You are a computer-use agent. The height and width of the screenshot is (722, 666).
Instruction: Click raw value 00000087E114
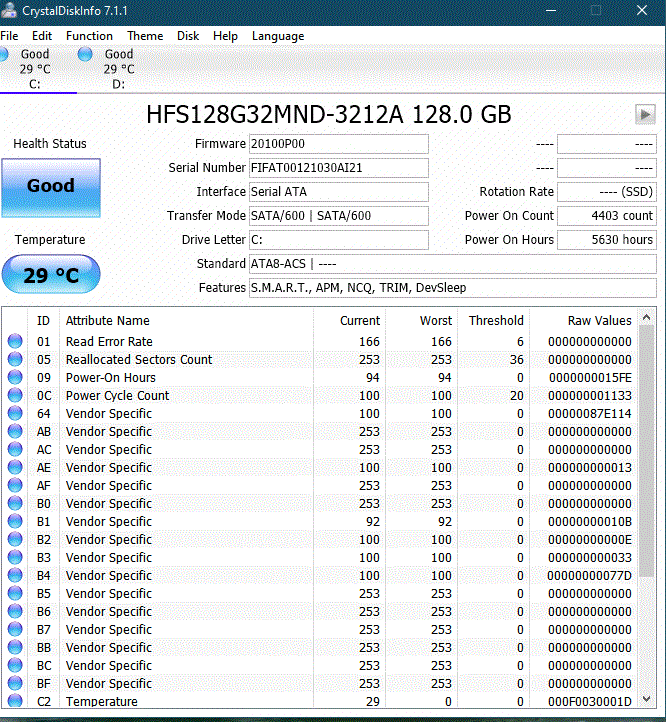pos(590,413)
